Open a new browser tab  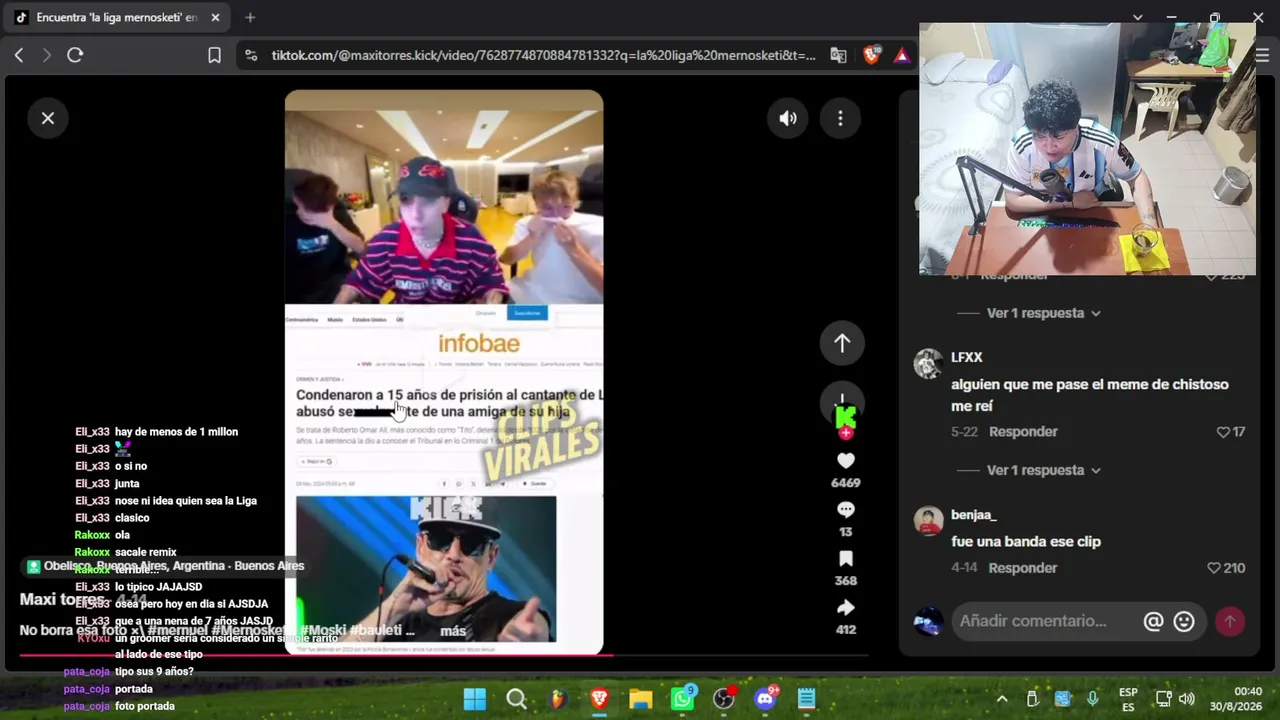click(250, 17)
